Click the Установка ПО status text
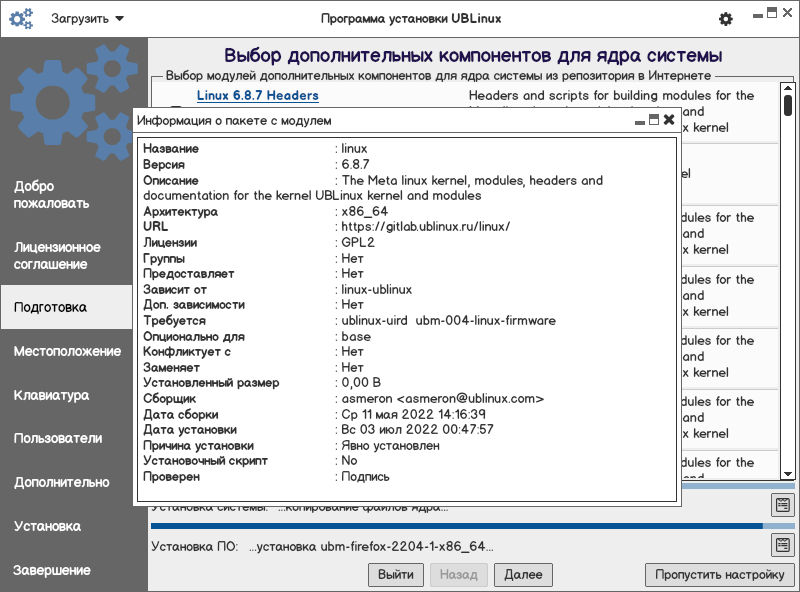 pos(322,547)
